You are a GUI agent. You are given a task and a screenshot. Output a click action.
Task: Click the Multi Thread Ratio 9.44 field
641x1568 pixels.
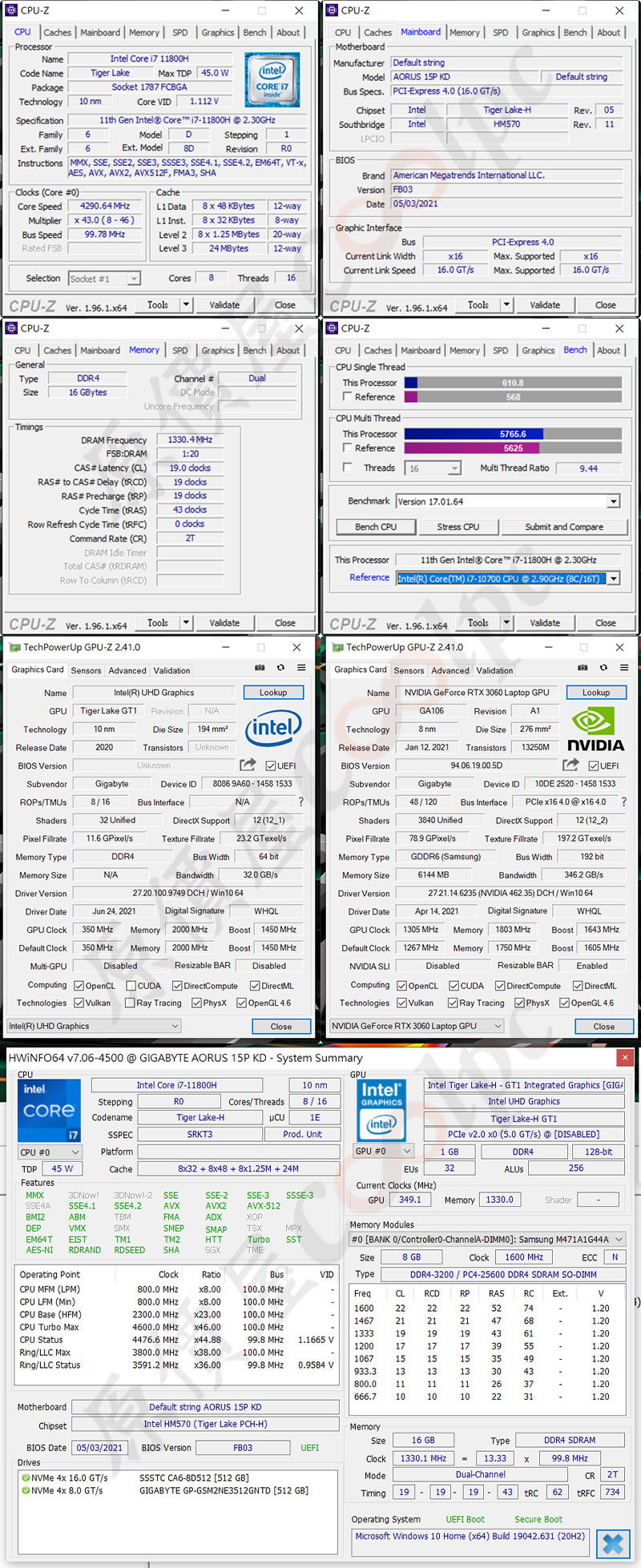coord(588,468)
